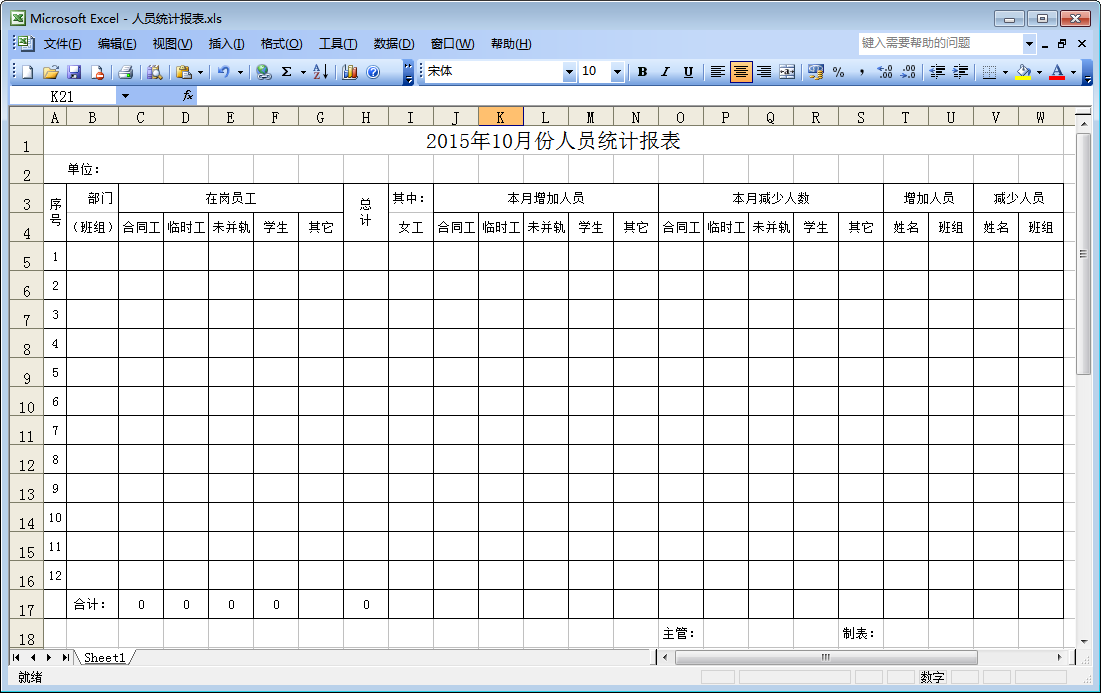Apply the red font color
Image resolution: width=1101 pixels, height=693 pixels.
click(x=1057, y=72)
